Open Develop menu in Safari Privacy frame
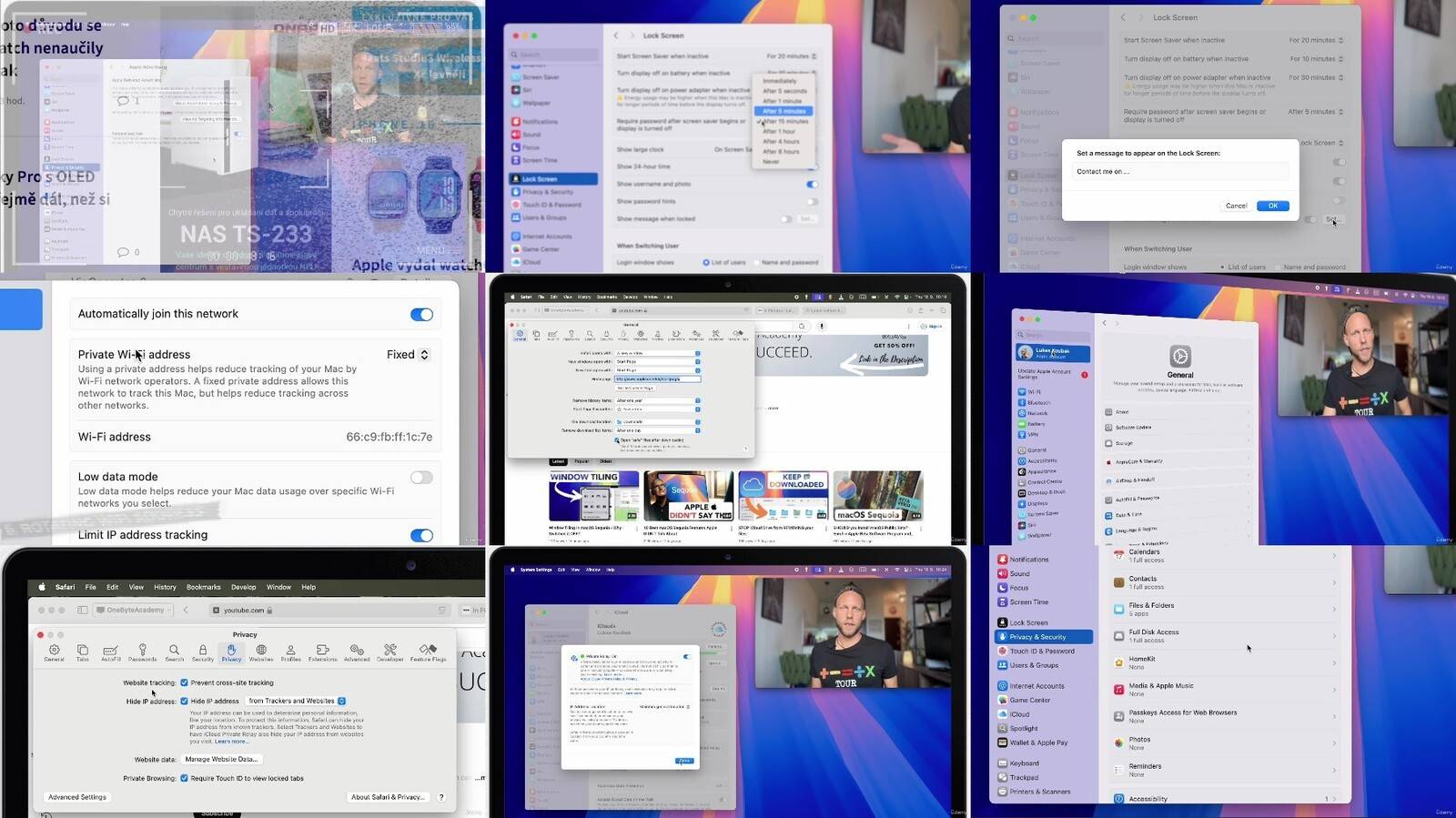The image size is (1456, 818). [x=244, y=587]
